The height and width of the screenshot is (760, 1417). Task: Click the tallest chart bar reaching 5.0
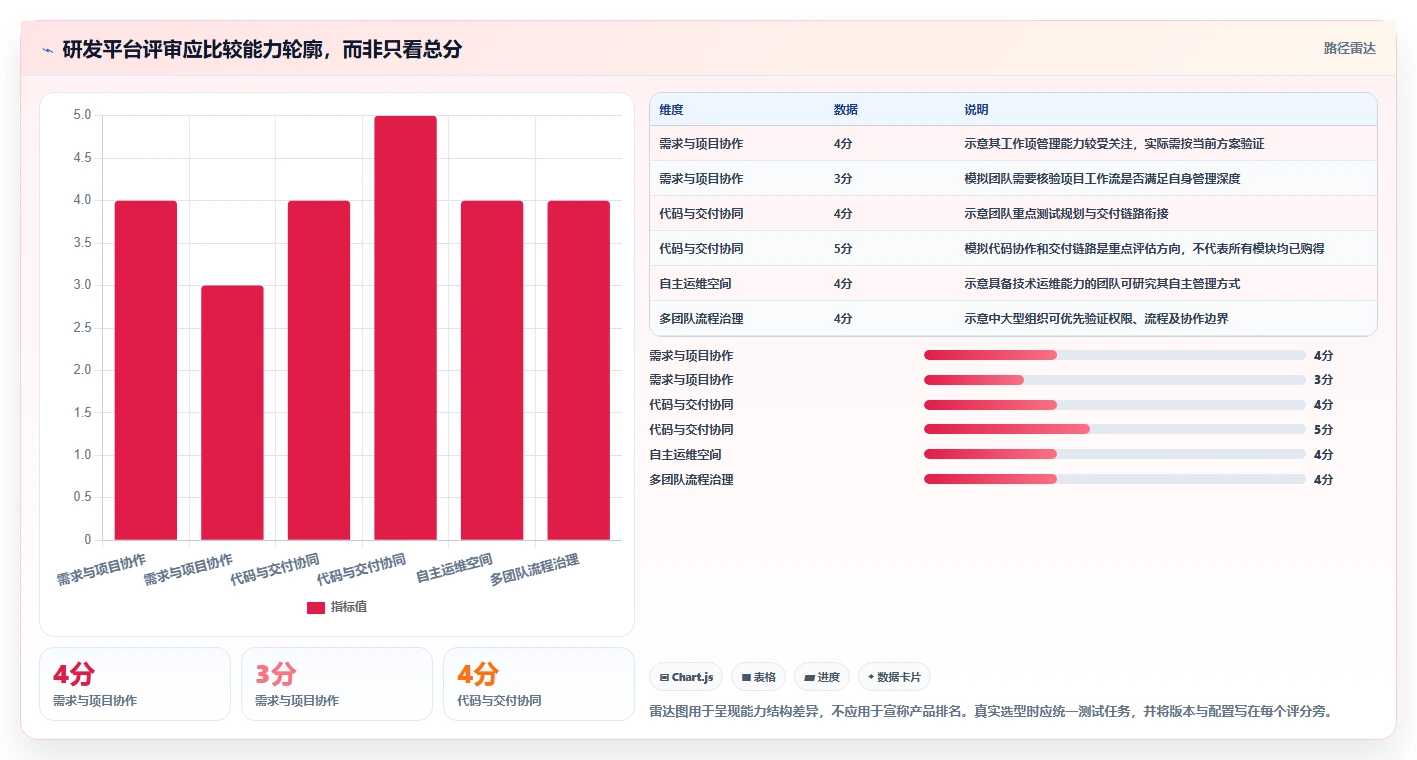(405, 328)
